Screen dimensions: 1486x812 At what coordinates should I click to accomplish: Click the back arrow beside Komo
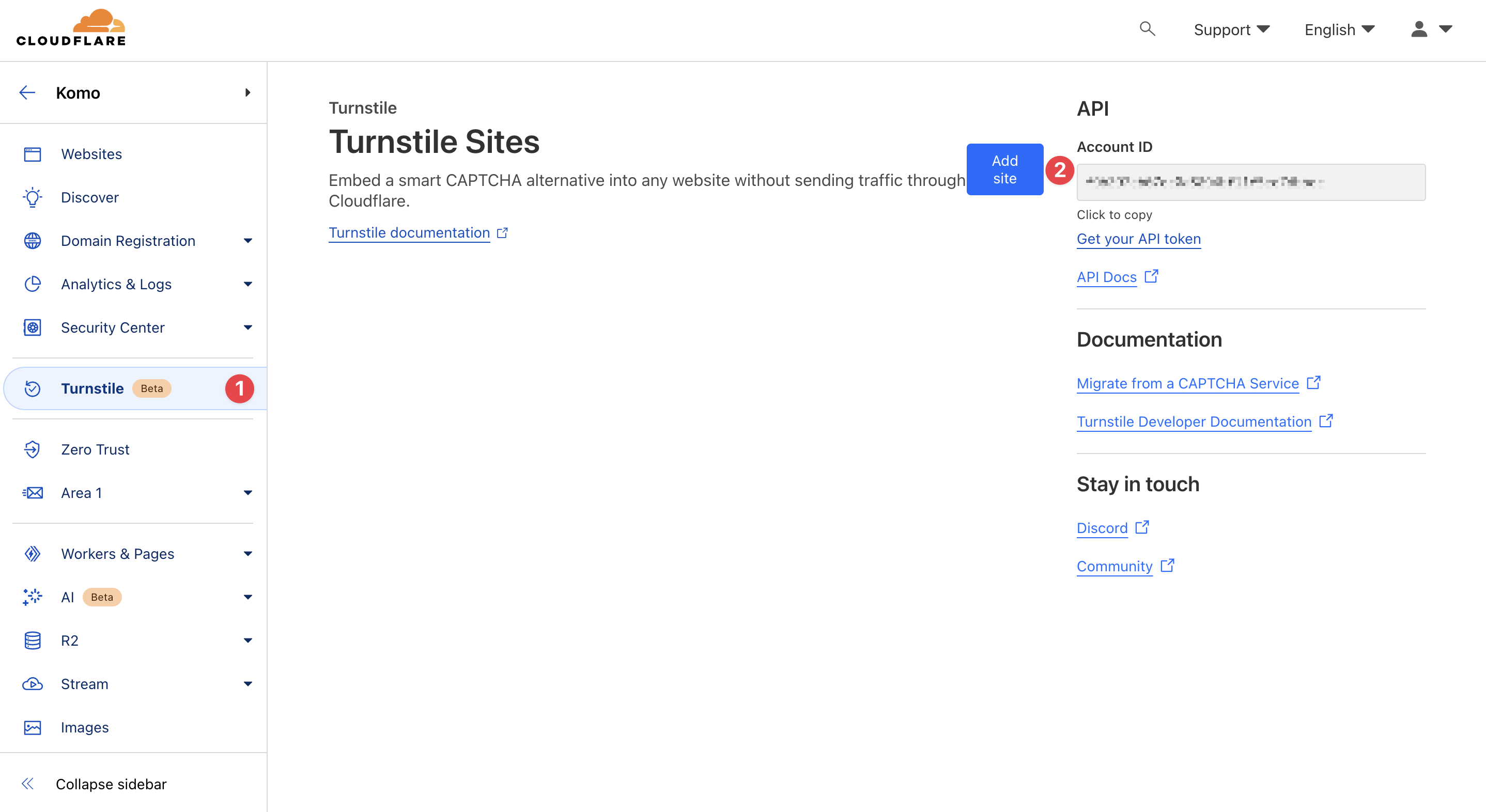point(27,93)
